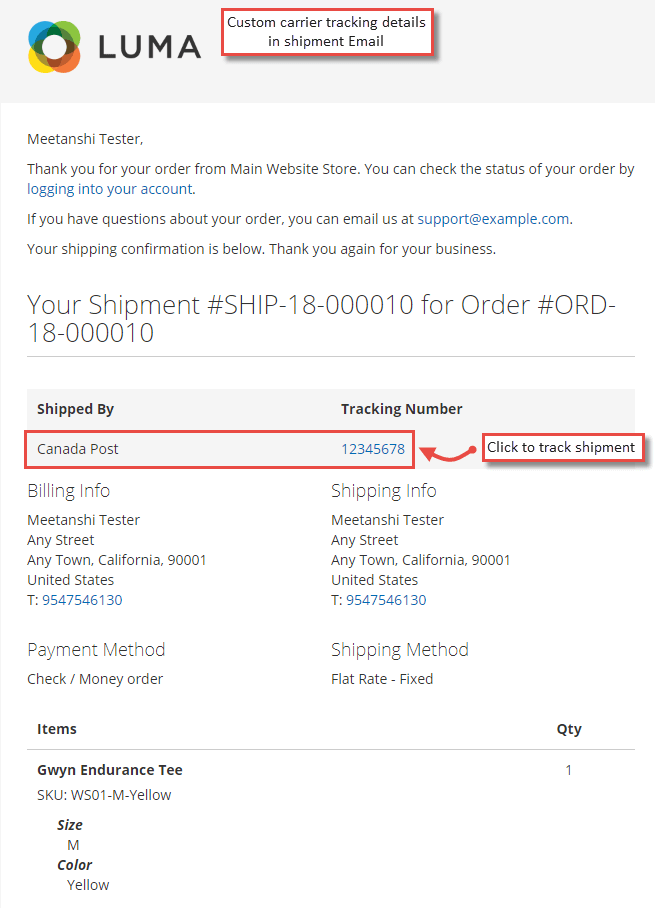Click the Billing Info heading
655x908 pixels.
point(68,491)
